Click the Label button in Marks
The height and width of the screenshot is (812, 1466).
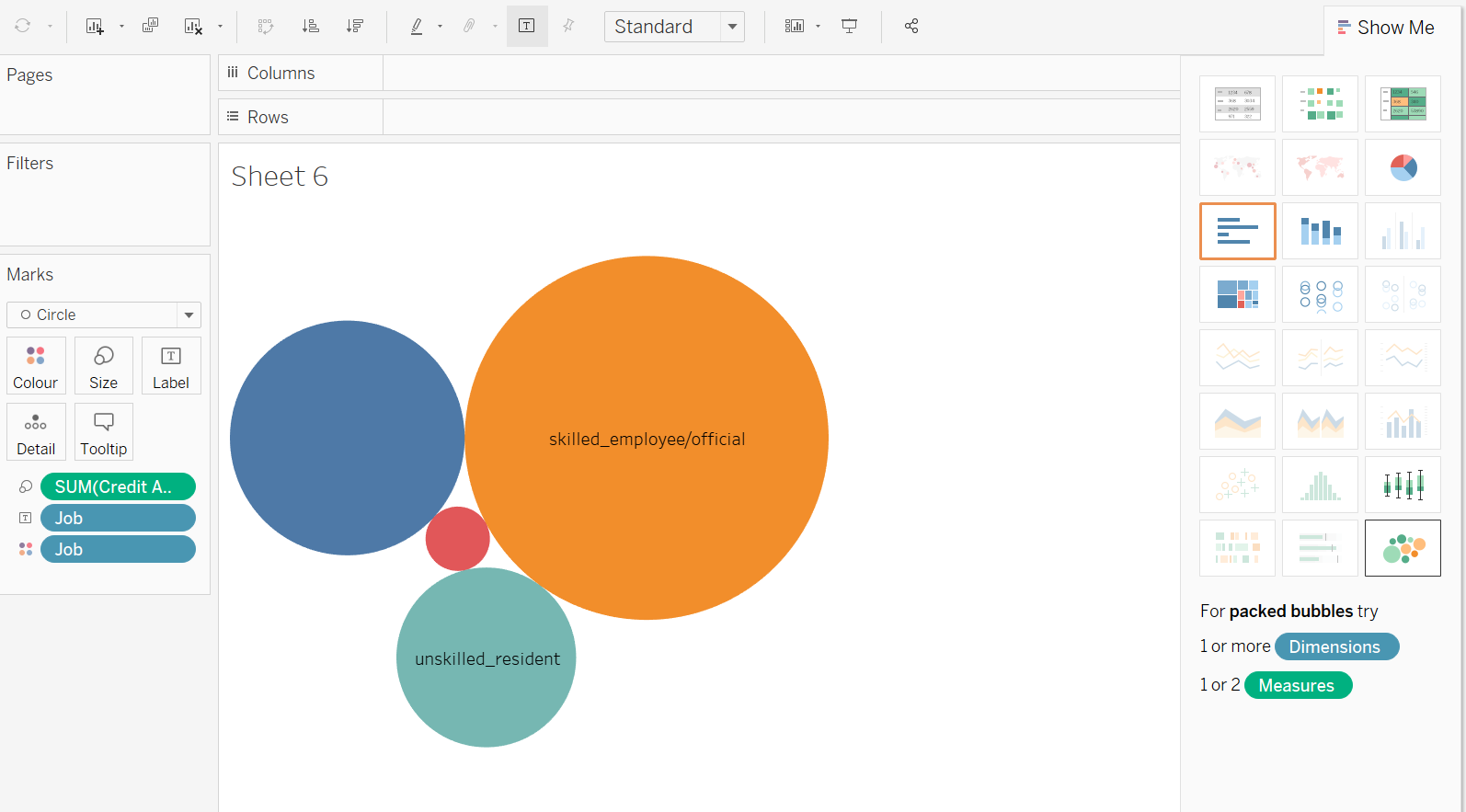click(x=171, y=366)
